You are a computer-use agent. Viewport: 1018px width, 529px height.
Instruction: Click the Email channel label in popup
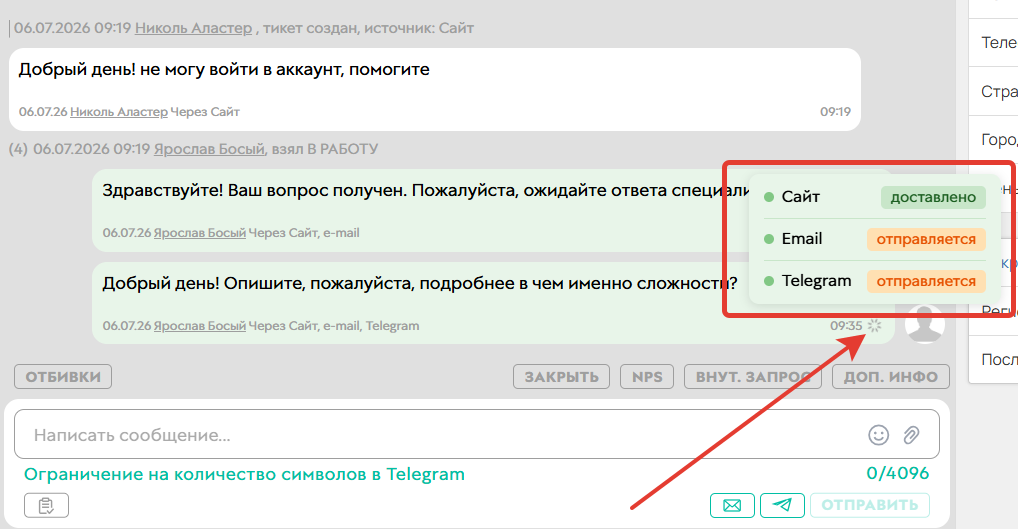point(802,239)
